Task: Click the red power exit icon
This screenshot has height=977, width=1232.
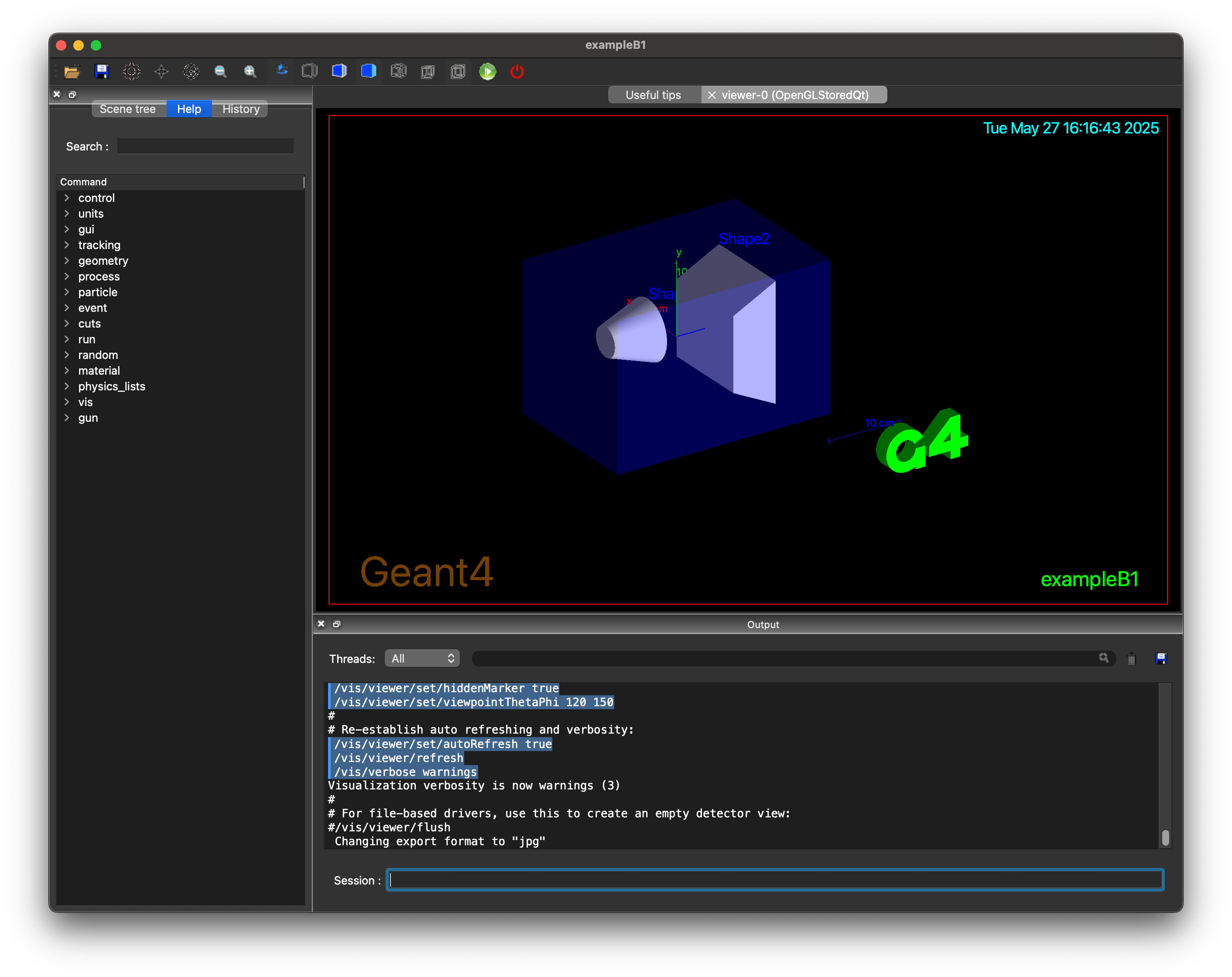Action: pyautogui.click(x=517, y=72)
